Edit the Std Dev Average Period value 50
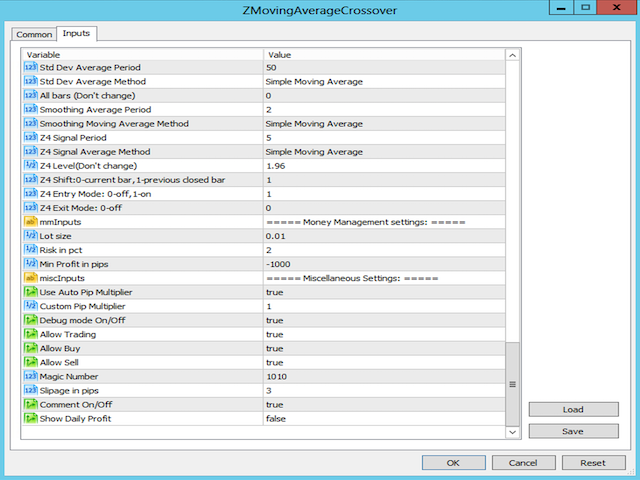This screenshot has height=480, width=640. (384, 67)
